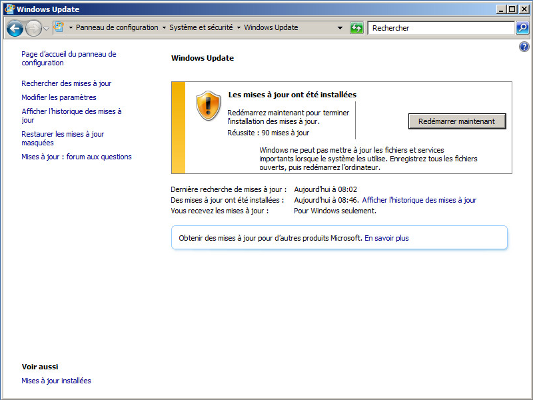This screenshot has width=533, height=400.
Task: Click 'Les mises à jour ont été installées' heading
Action: coord(292,94)
